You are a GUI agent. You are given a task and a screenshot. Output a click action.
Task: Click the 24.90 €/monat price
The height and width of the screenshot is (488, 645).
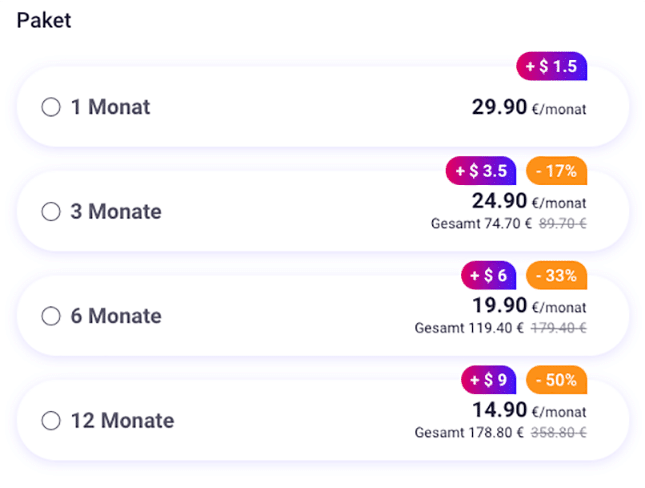tap(529, 202)
